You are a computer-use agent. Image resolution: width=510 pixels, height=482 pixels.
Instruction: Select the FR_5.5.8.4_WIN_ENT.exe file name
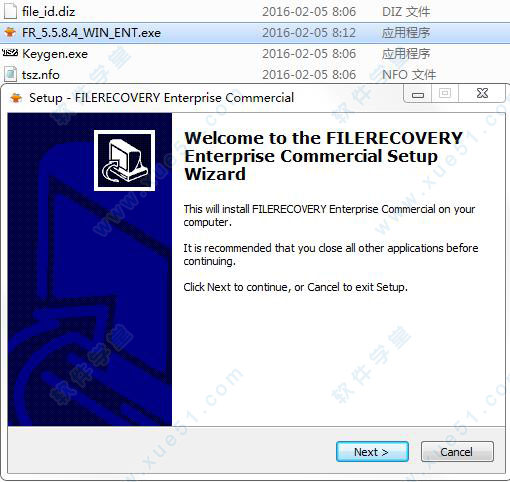click(91, 33)
